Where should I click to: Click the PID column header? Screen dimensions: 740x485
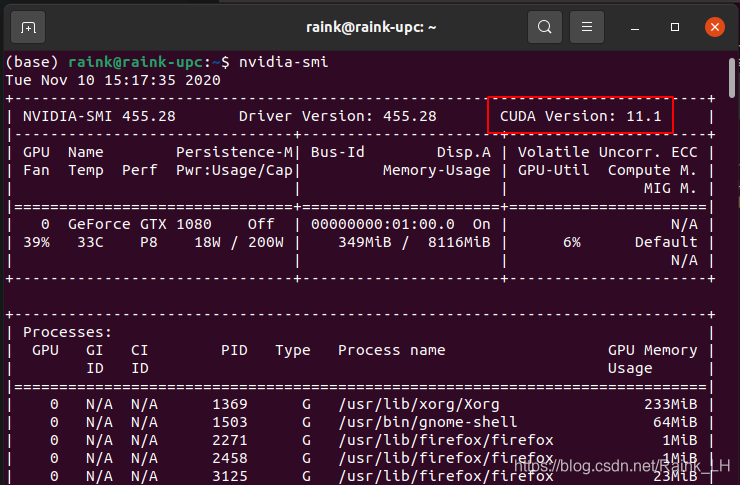pyautogui.click(x=234, y=350)
